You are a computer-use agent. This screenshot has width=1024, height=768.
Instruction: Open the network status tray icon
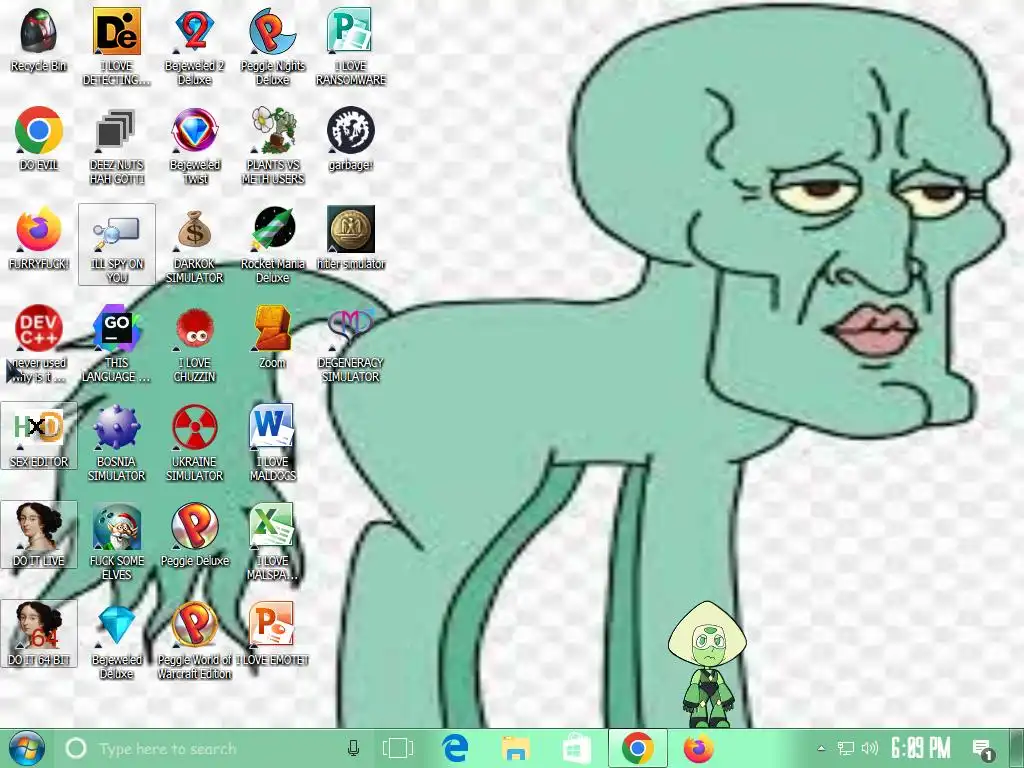pyautogui.click(x=846, y=748)
